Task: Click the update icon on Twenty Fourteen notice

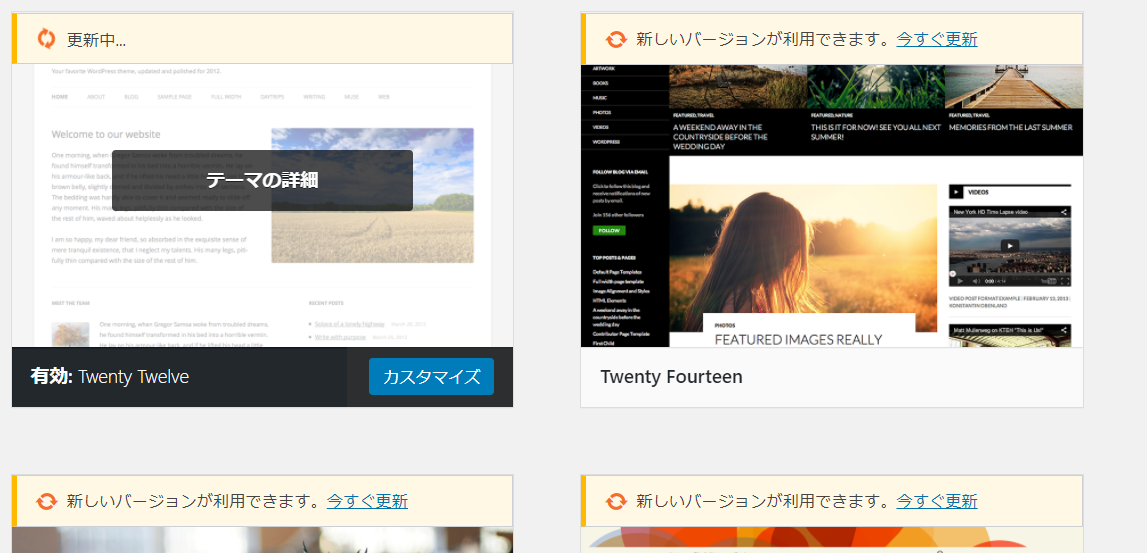Action: (616, 39)
